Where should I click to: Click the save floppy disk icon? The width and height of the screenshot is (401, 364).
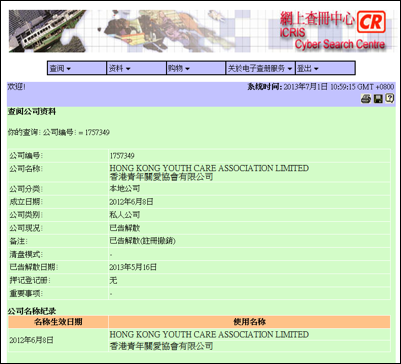coord(378,99)
